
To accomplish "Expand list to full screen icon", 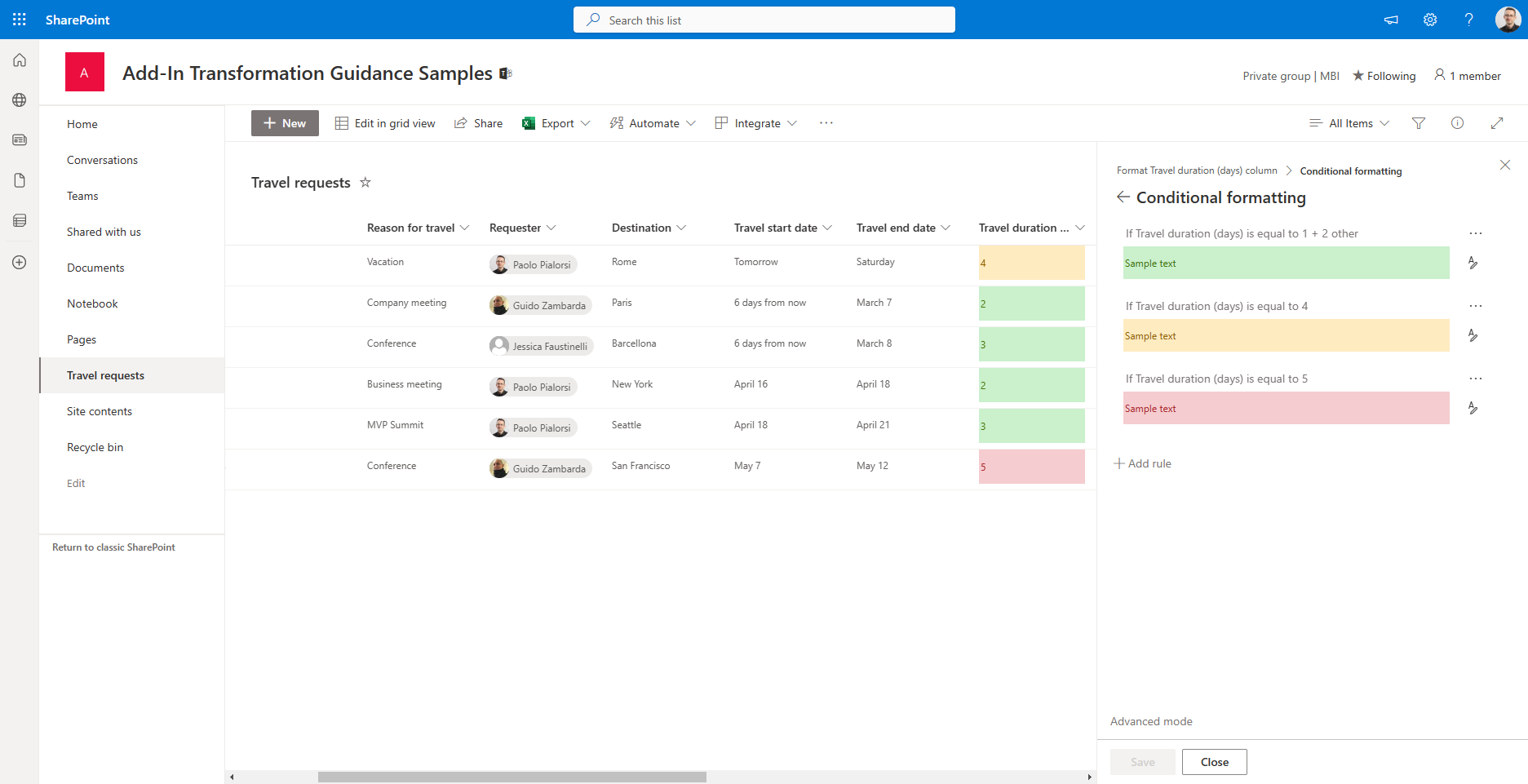I will click(1497, 123).
